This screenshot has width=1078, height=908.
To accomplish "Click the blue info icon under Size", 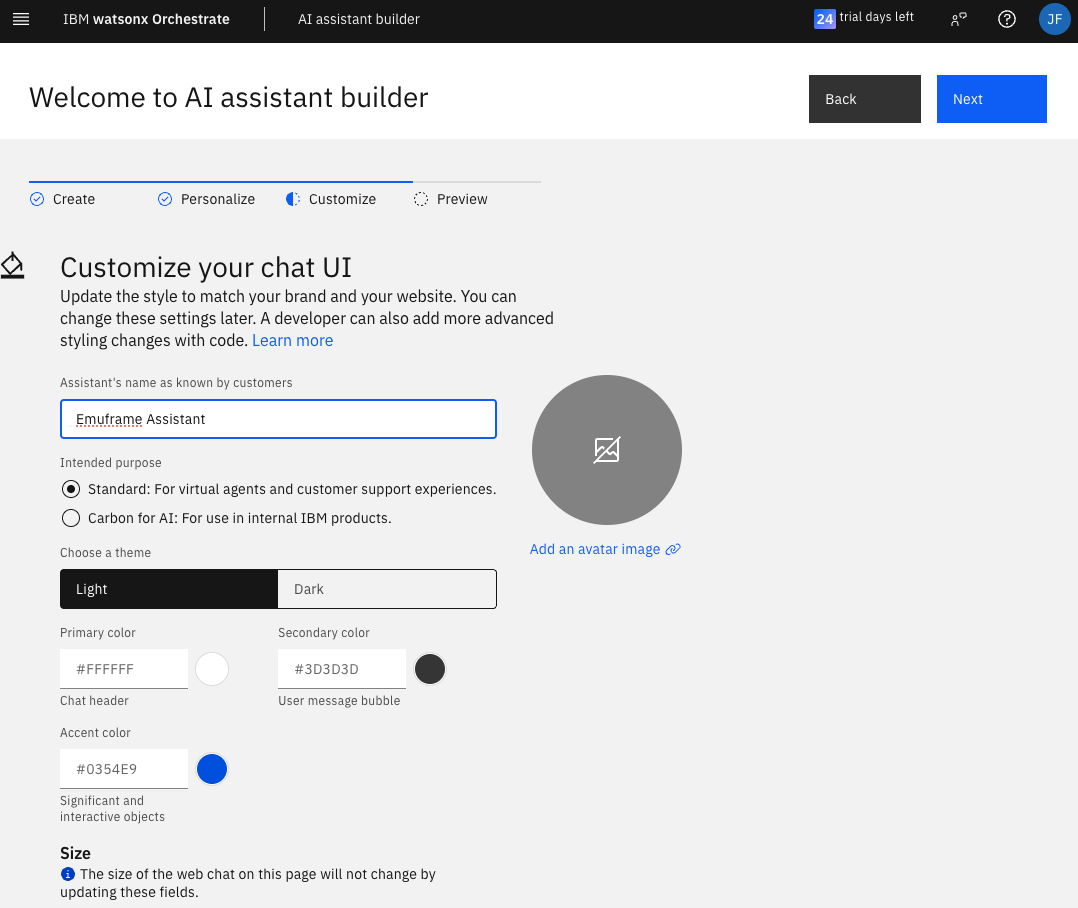I will click(x=67, y=874).
